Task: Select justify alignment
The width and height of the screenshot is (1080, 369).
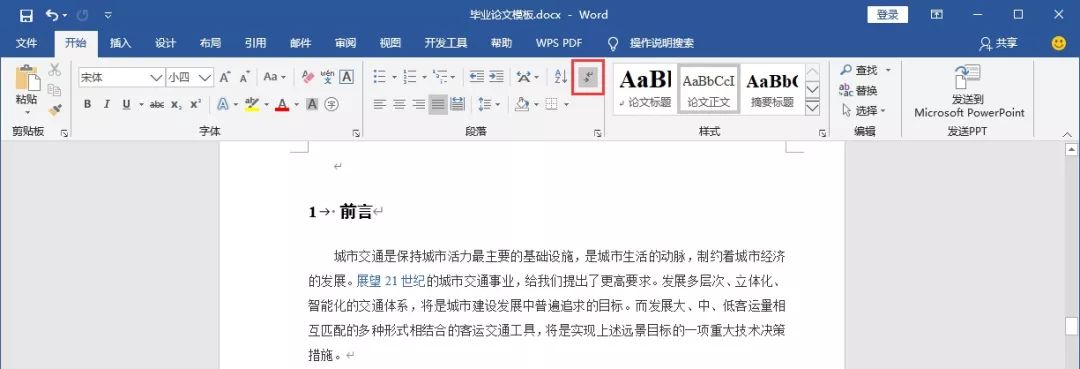Action: point(438,105)
